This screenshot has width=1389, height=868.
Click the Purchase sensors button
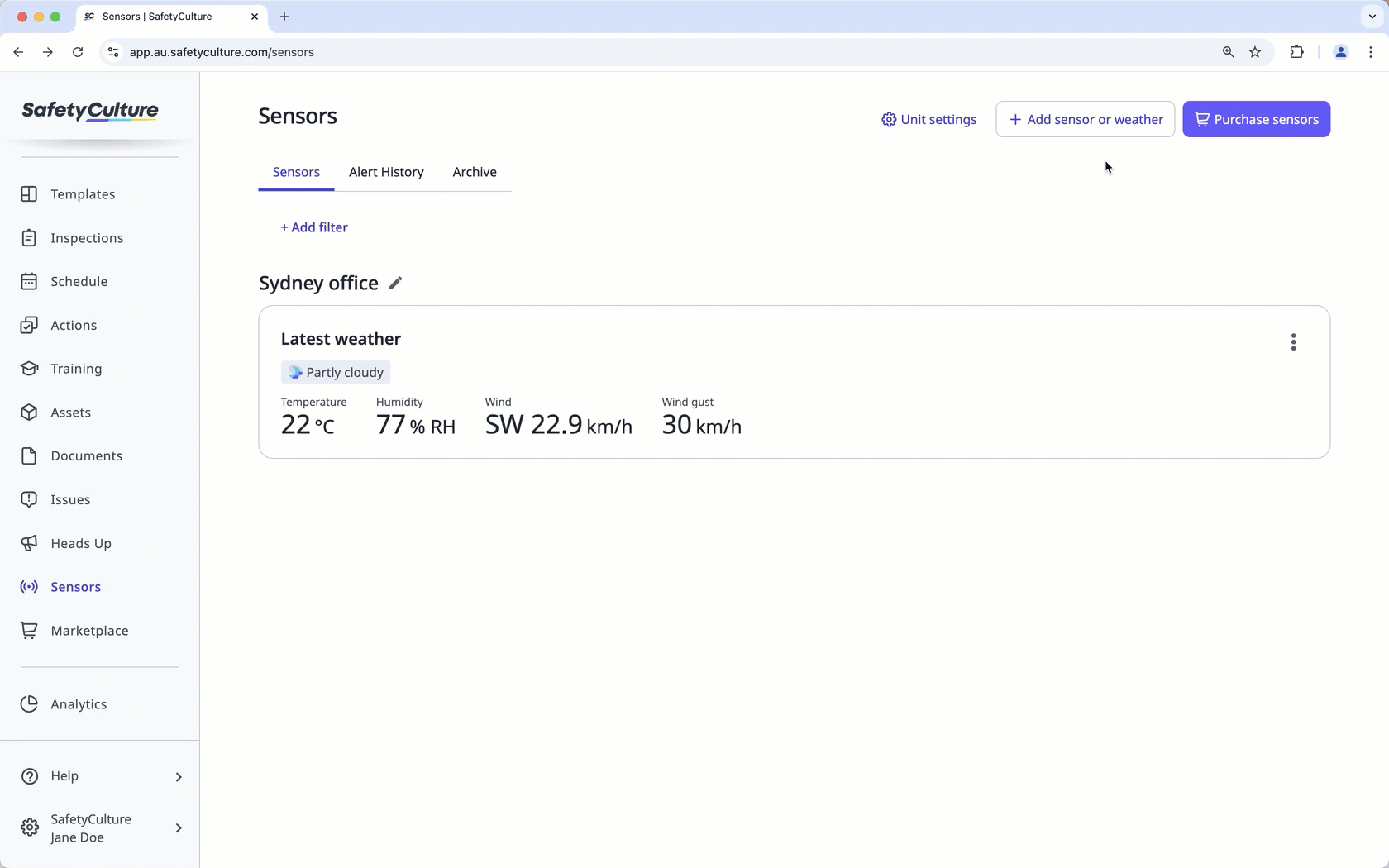1257,120
